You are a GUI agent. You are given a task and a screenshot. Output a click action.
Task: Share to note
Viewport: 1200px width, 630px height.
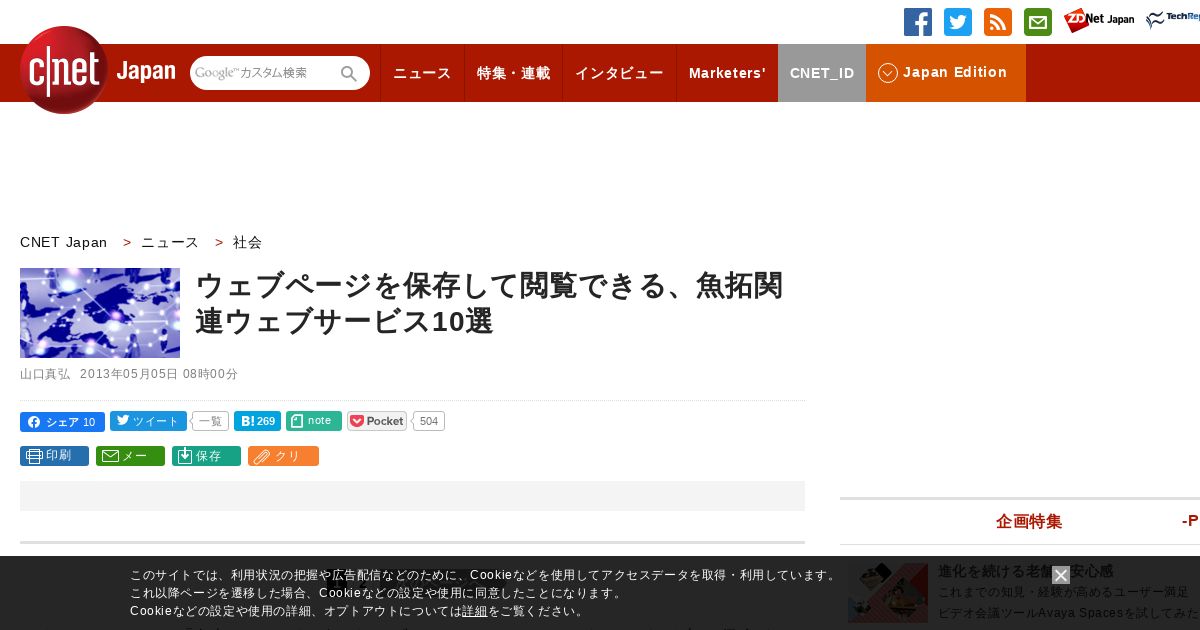pyautogui.click(x=314, y=421)
